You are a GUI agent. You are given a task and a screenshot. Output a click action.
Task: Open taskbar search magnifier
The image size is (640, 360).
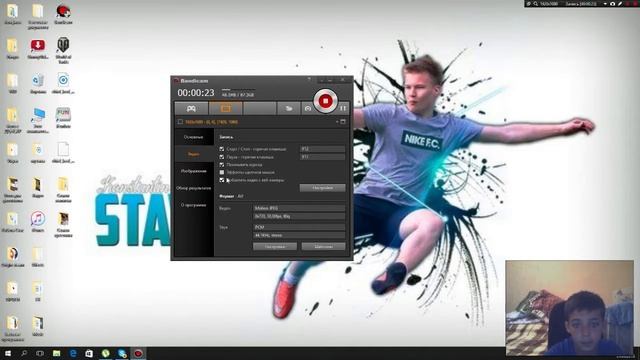click(24, 353)
